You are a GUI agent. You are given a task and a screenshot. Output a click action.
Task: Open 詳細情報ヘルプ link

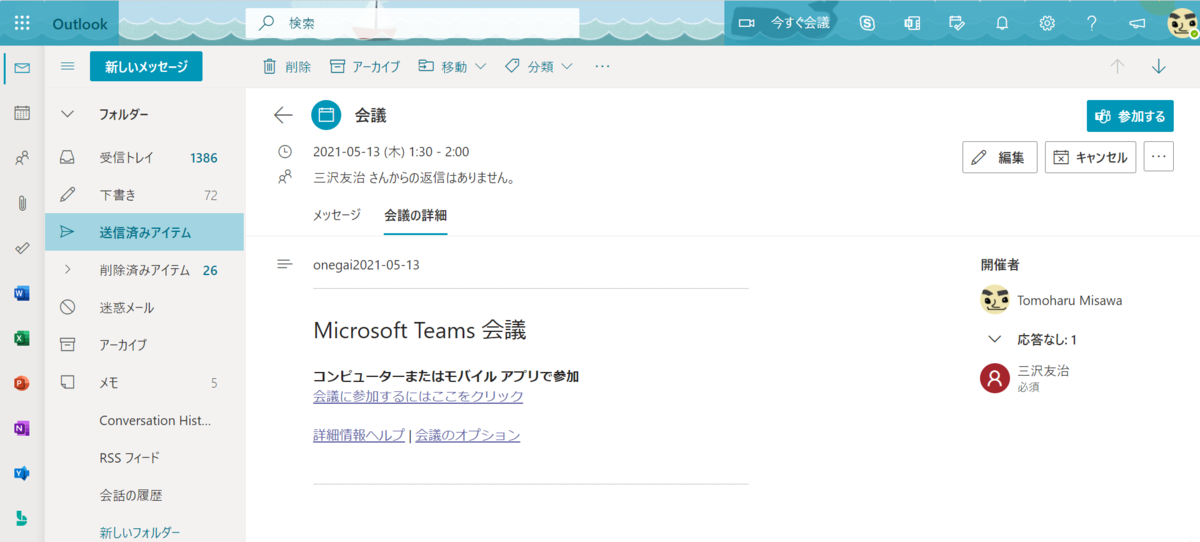pyautogui.click(x=359, y=435)
